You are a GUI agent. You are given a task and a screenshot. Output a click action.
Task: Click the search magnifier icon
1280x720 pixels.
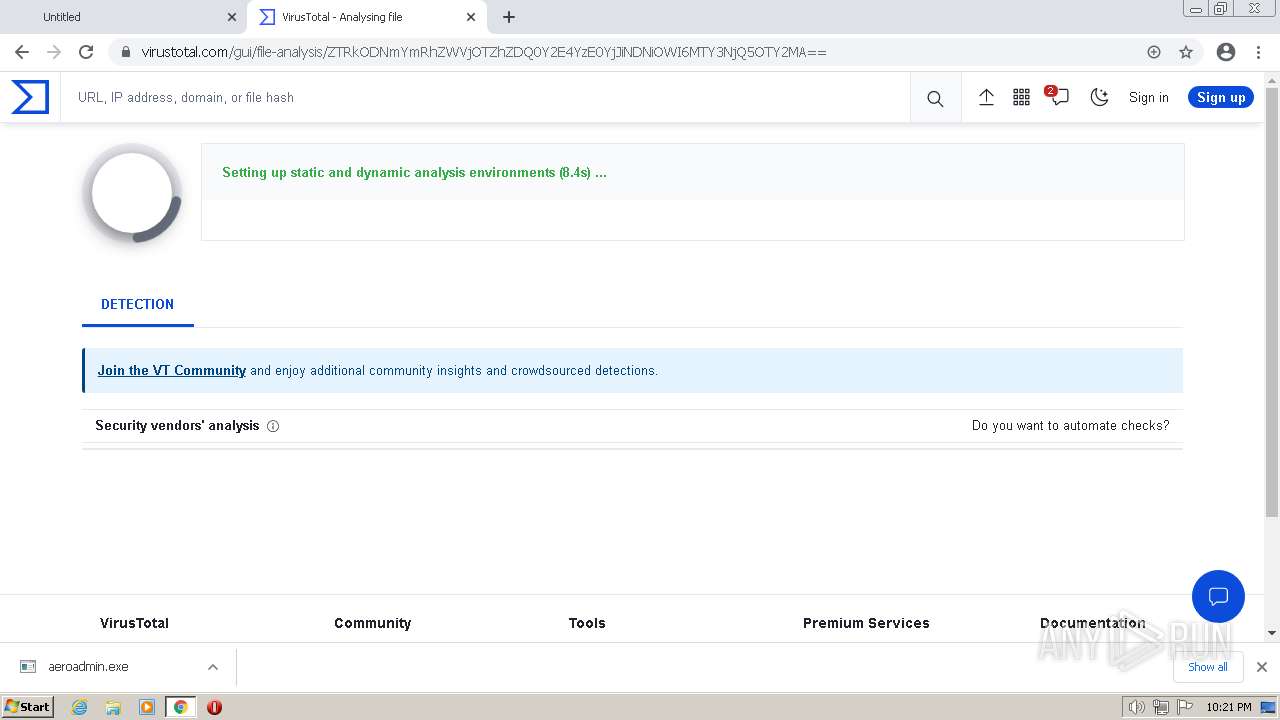point(935,98)
